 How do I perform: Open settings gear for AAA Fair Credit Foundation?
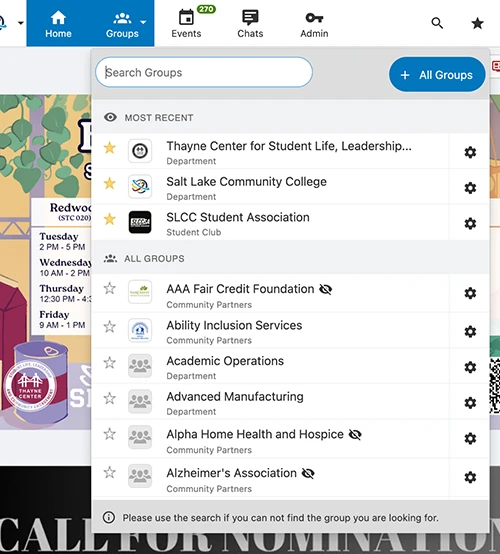pos(470,293)
